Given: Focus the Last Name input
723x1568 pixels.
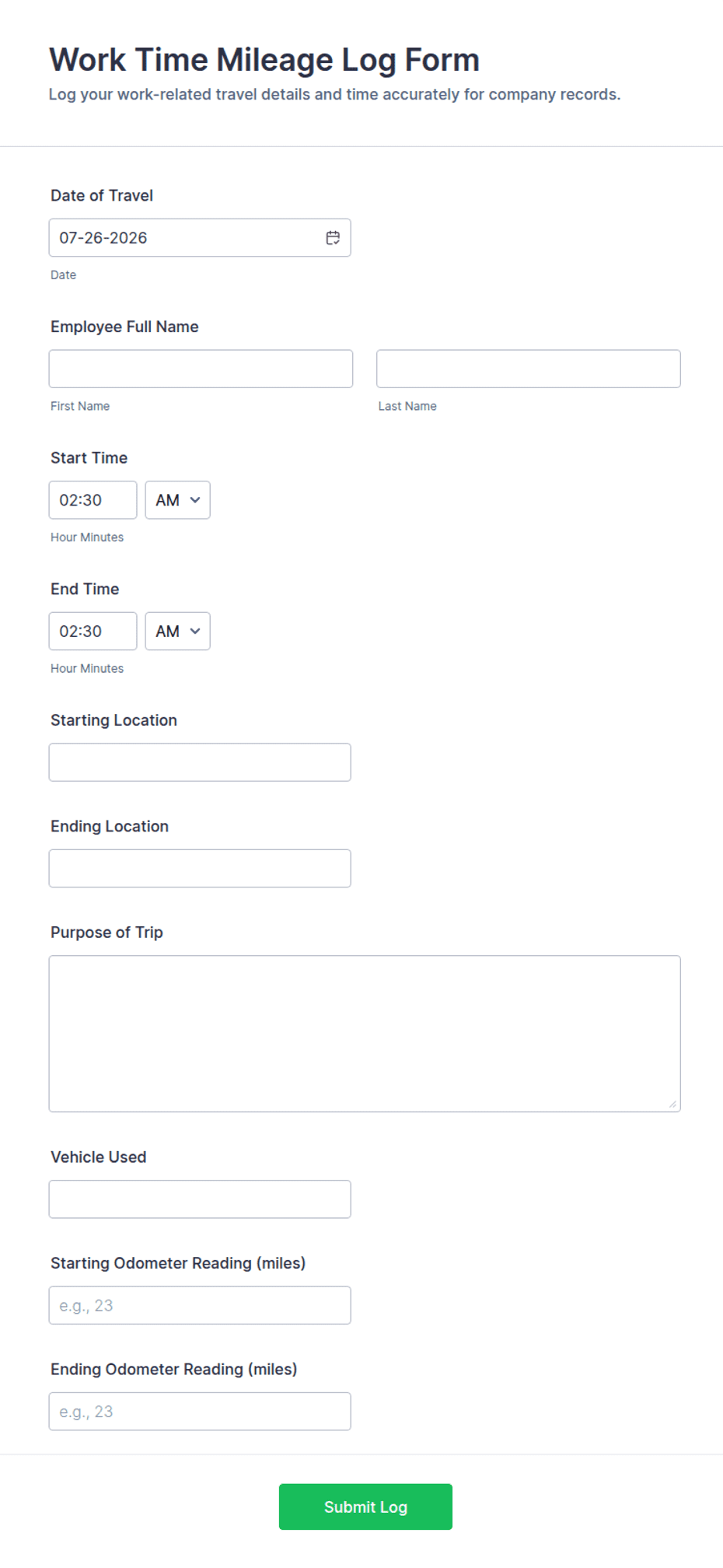Looking at the screenshot, I should click(x=529, y=369).
